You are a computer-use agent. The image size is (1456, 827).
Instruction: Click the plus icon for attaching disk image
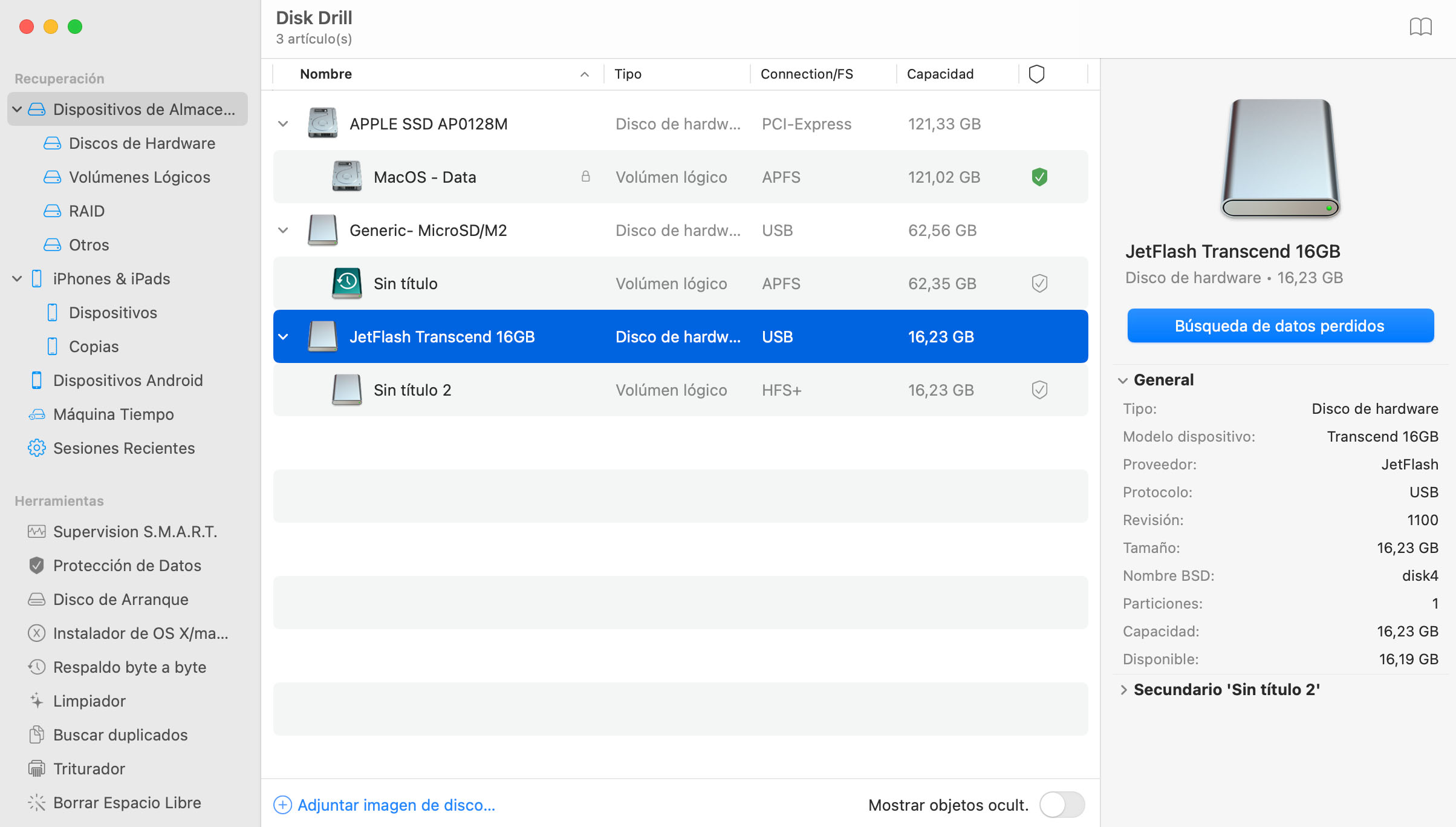[x=282, y=805]
